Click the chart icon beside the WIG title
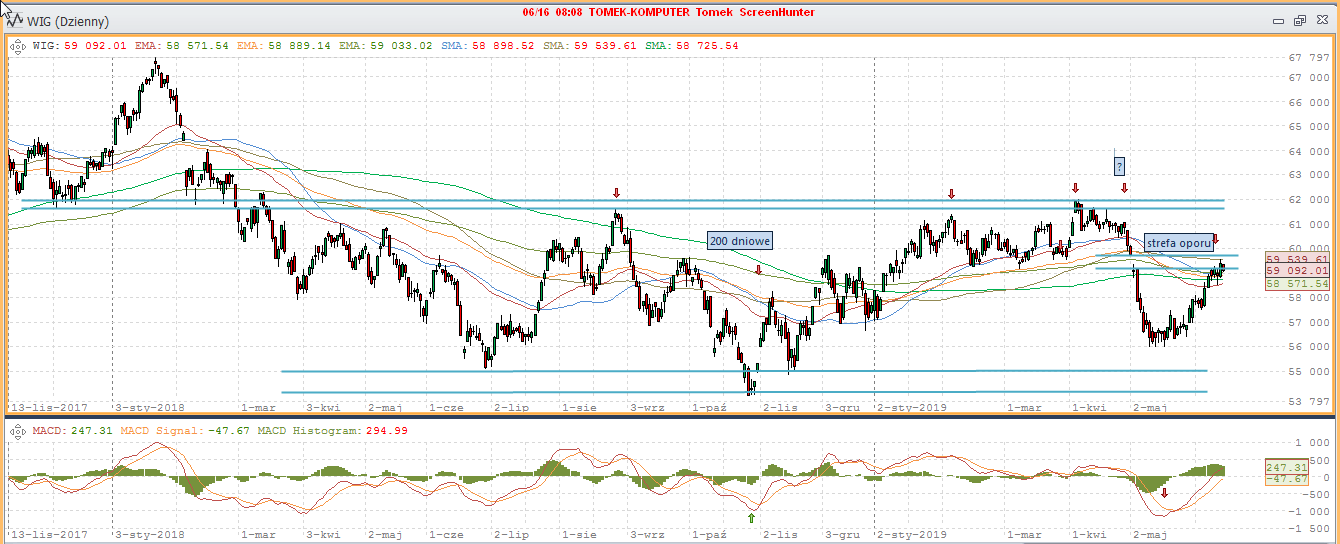Viewport: 1340px width, 544px height. (15, 21)
